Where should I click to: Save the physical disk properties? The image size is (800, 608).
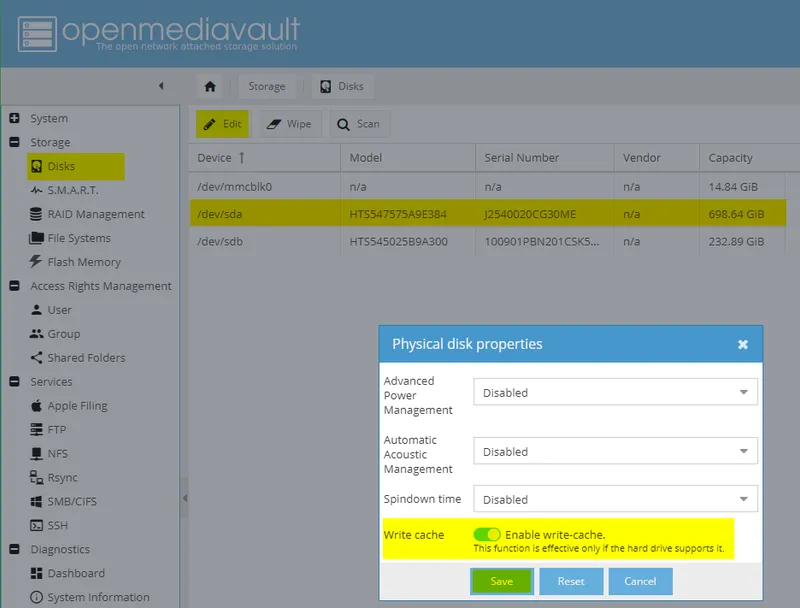point(501,581)
